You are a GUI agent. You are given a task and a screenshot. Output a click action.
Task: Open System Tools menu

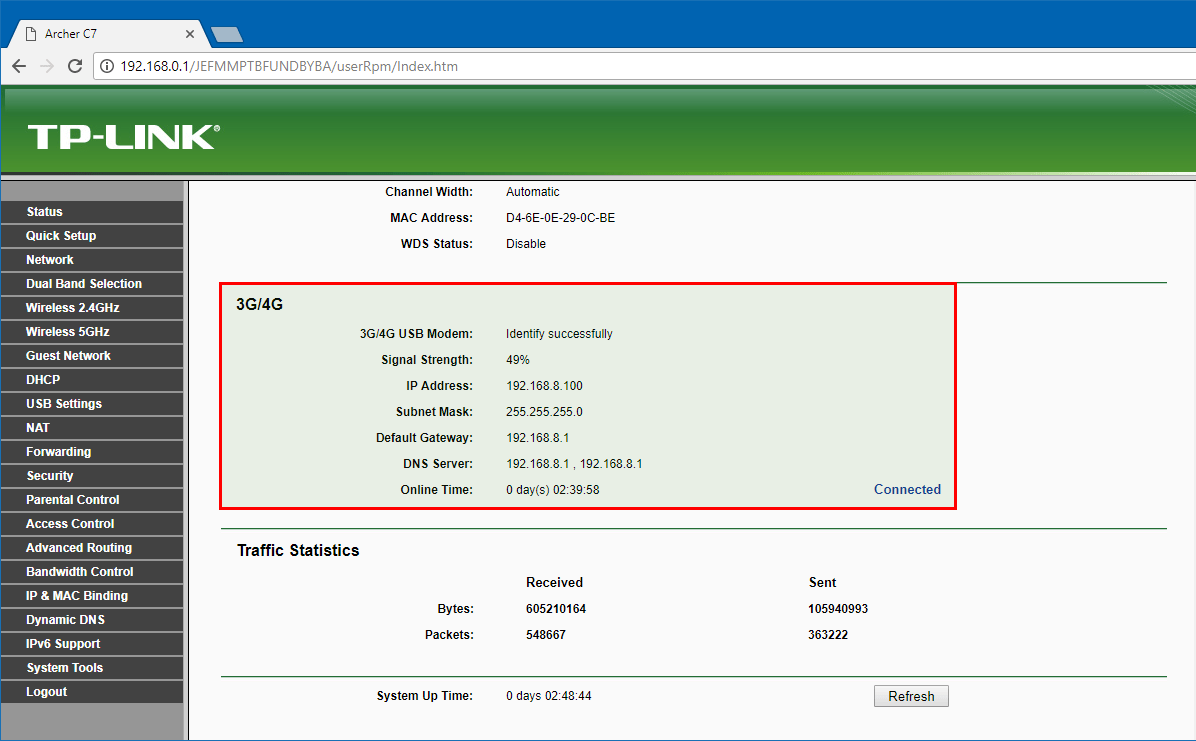92,668
